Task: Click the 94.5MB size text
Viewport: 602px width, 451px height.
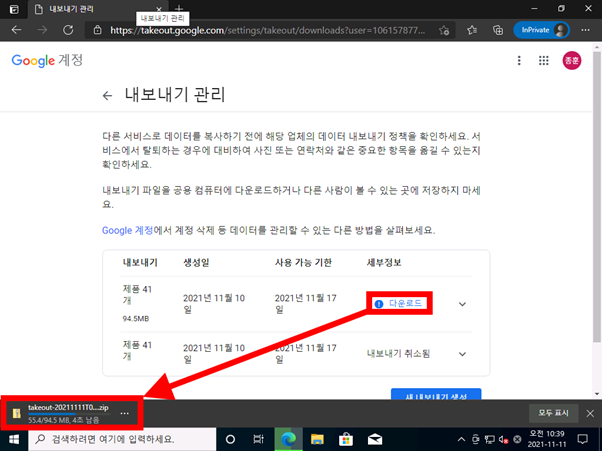Action: click(x=136, y=319)
